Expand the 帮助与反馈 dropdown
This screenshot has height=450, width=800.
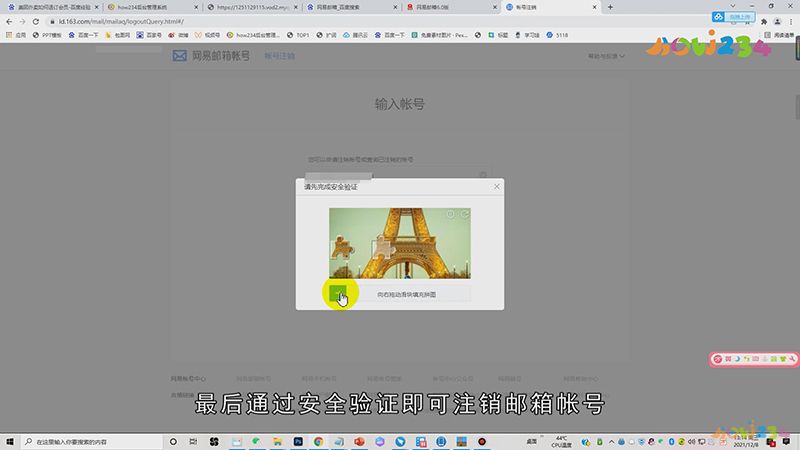[606, 56]
